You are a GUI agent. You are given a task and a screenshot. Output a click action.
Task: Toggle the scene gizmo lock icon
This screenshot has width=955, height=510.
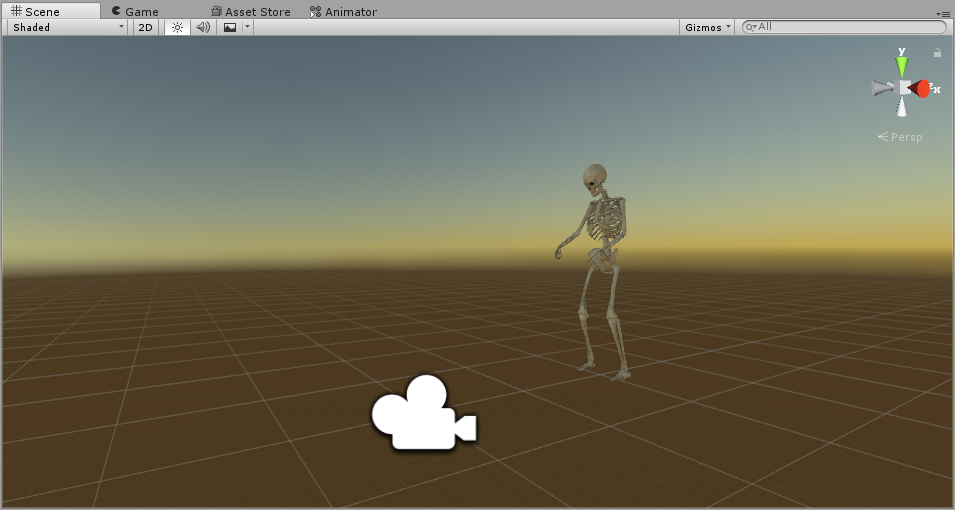937,53
